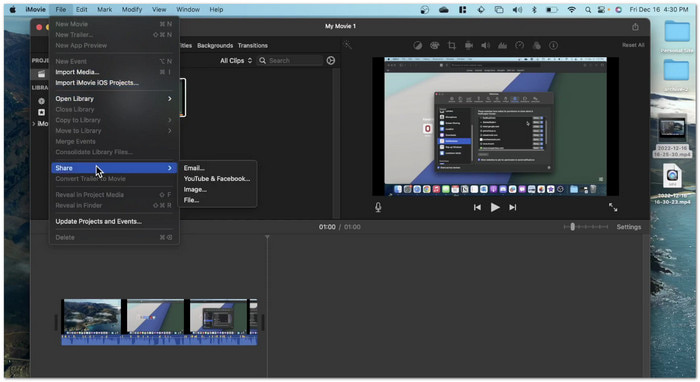Open the Help menu
The image size is (700, 382).
[x=216, y=9]
